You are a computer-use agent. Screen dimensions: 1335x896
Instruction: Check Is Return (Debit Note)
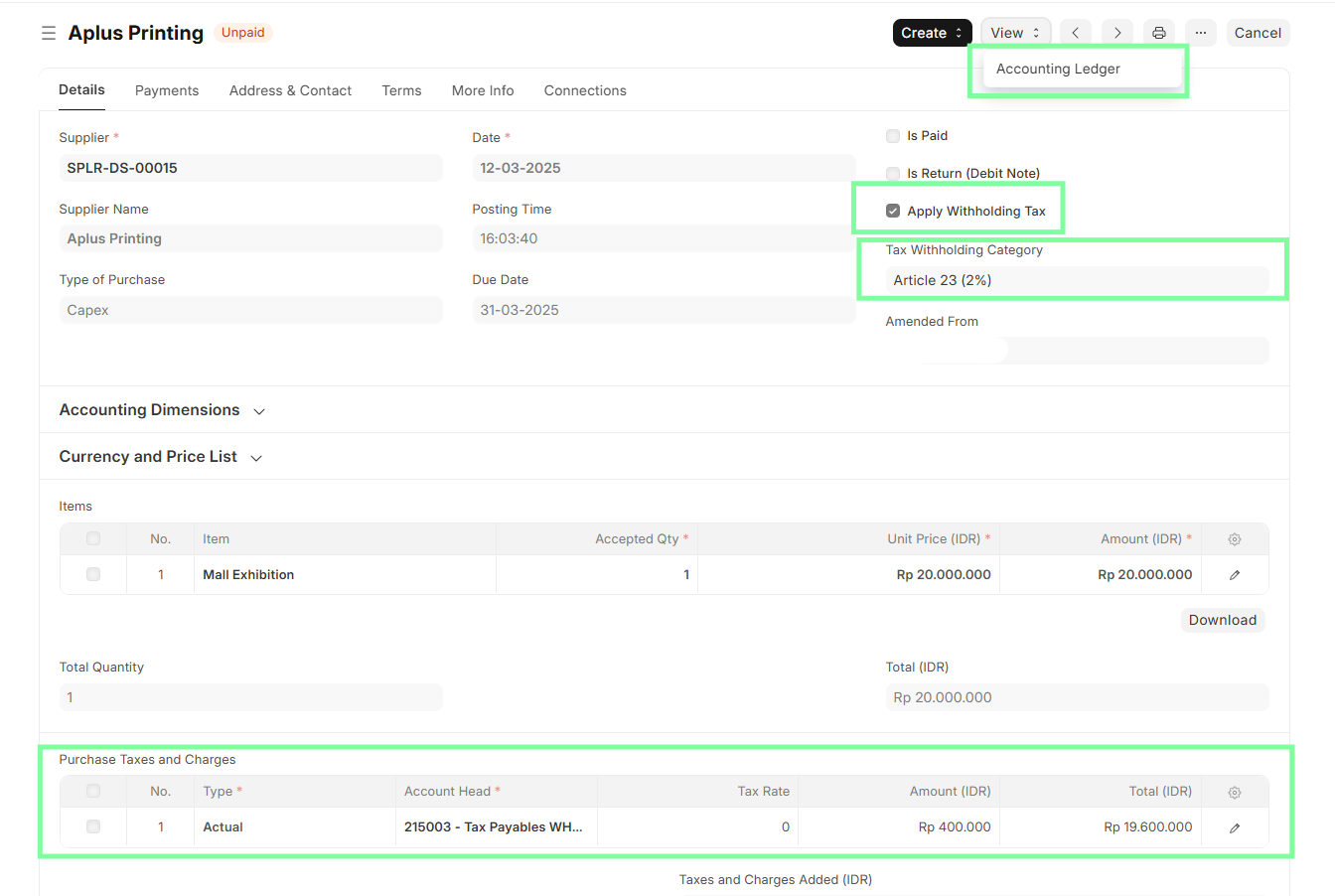892,173
